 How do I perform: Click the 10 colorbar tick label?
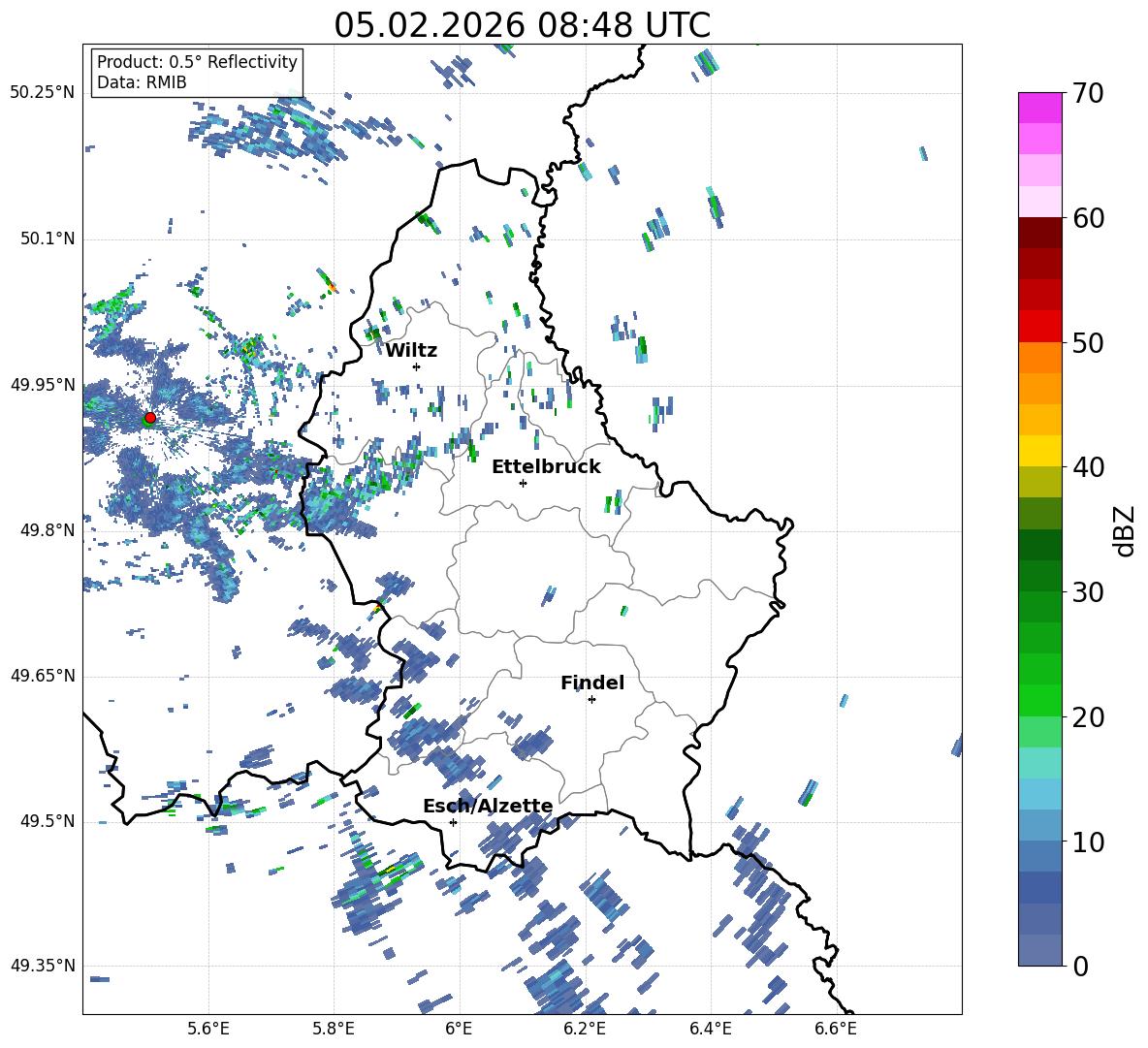[1088, 842]
